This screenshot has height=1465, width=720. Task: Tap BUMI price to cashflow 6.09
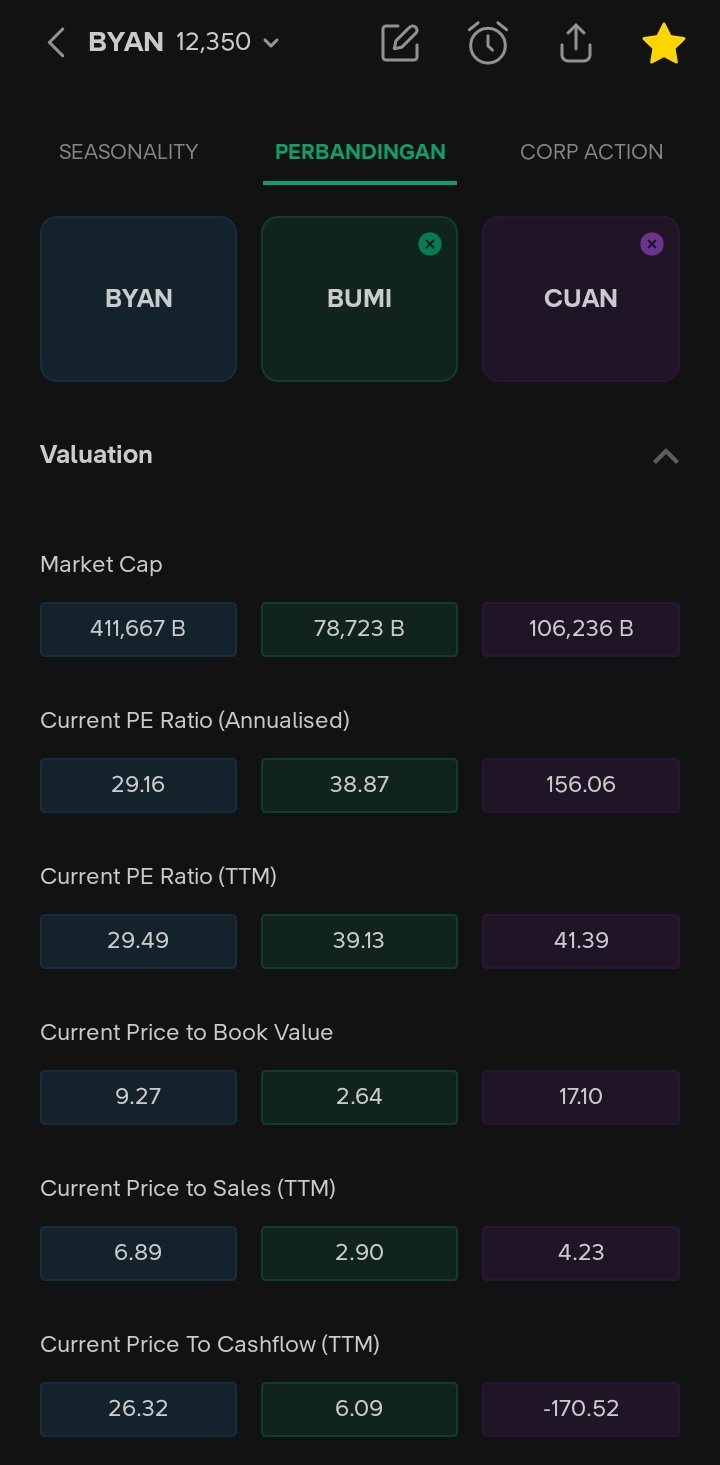pyautogui.click(x=359, y=1409)
